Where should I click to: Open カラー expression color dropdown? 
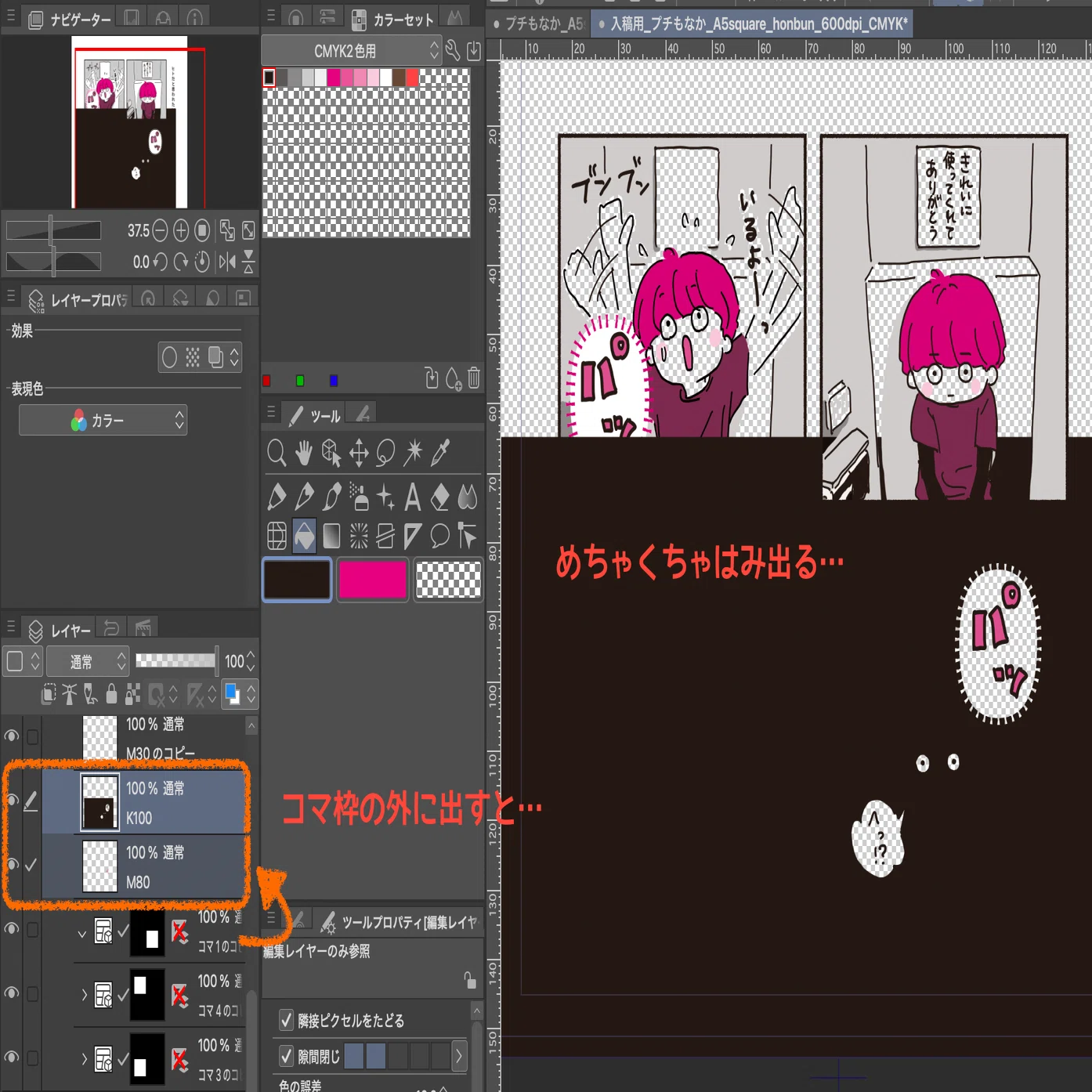(x=103, y=421)
